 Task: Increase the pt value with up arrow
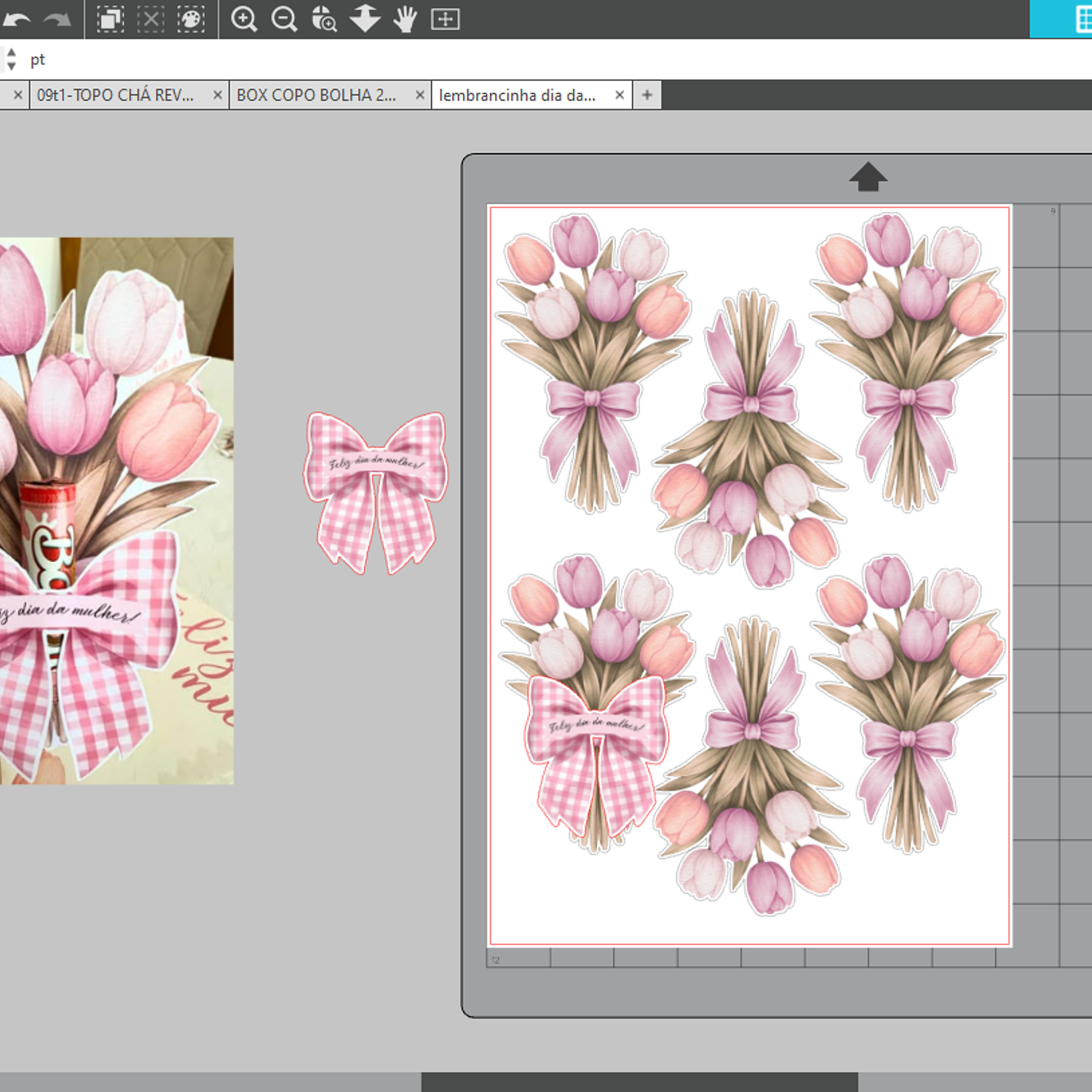[12, 53]
